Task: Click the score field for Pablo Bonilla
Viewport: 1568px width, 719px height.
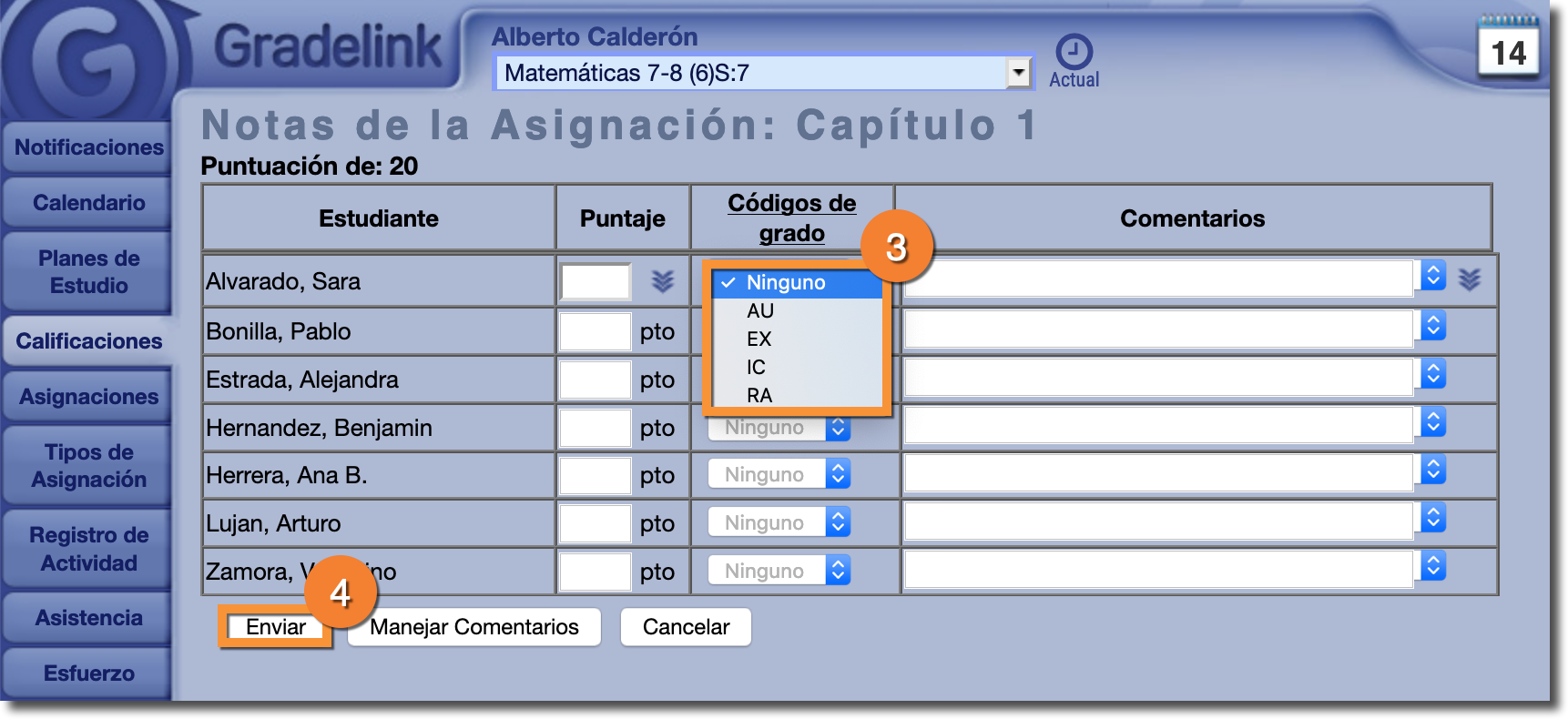Action: [x=595, y=331]
